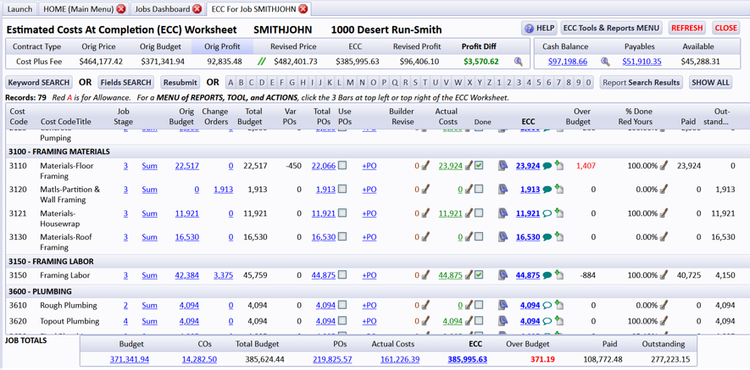Click the Keyword SEARCH button

tap(39, 82)
